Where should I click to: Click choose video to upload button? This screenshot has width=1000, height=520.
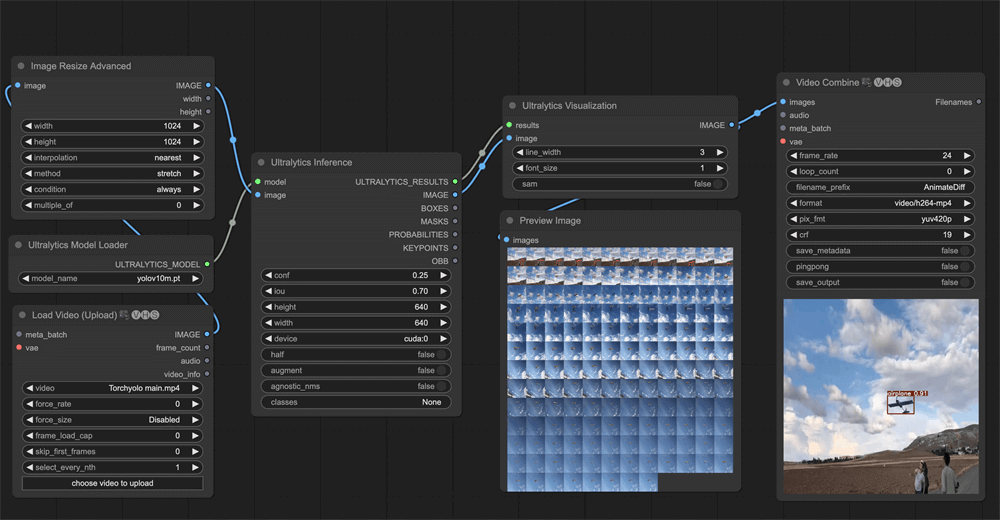click(113, 484)
